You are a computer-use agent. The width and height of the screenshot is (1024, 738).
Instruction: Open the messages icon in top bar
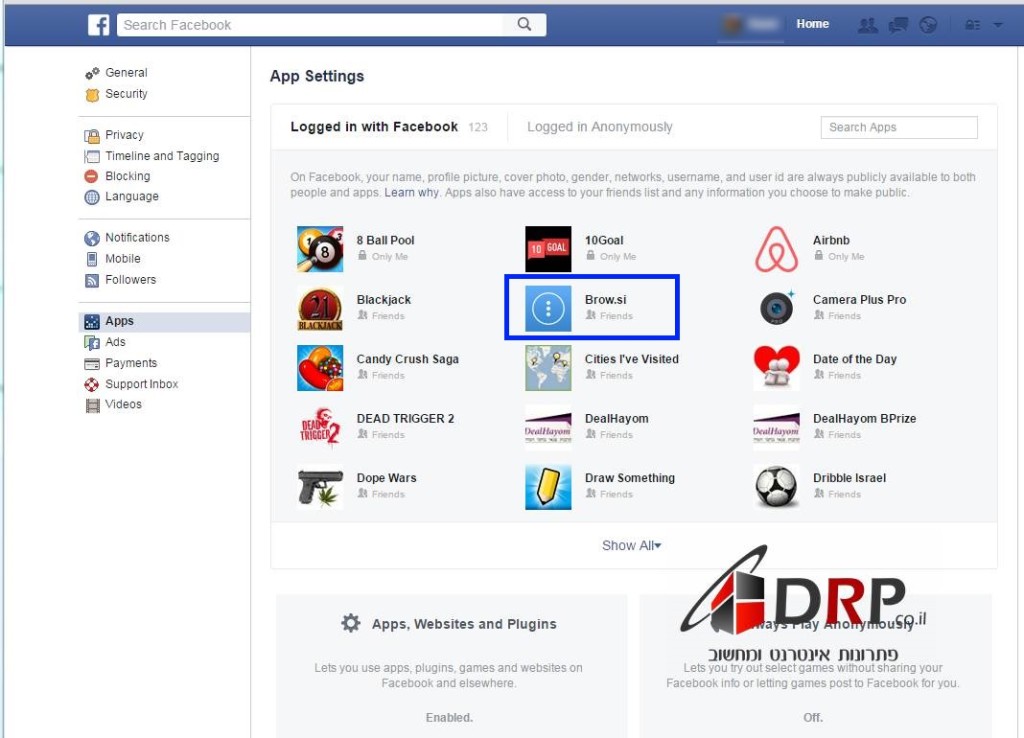click(x=898, y=26)
